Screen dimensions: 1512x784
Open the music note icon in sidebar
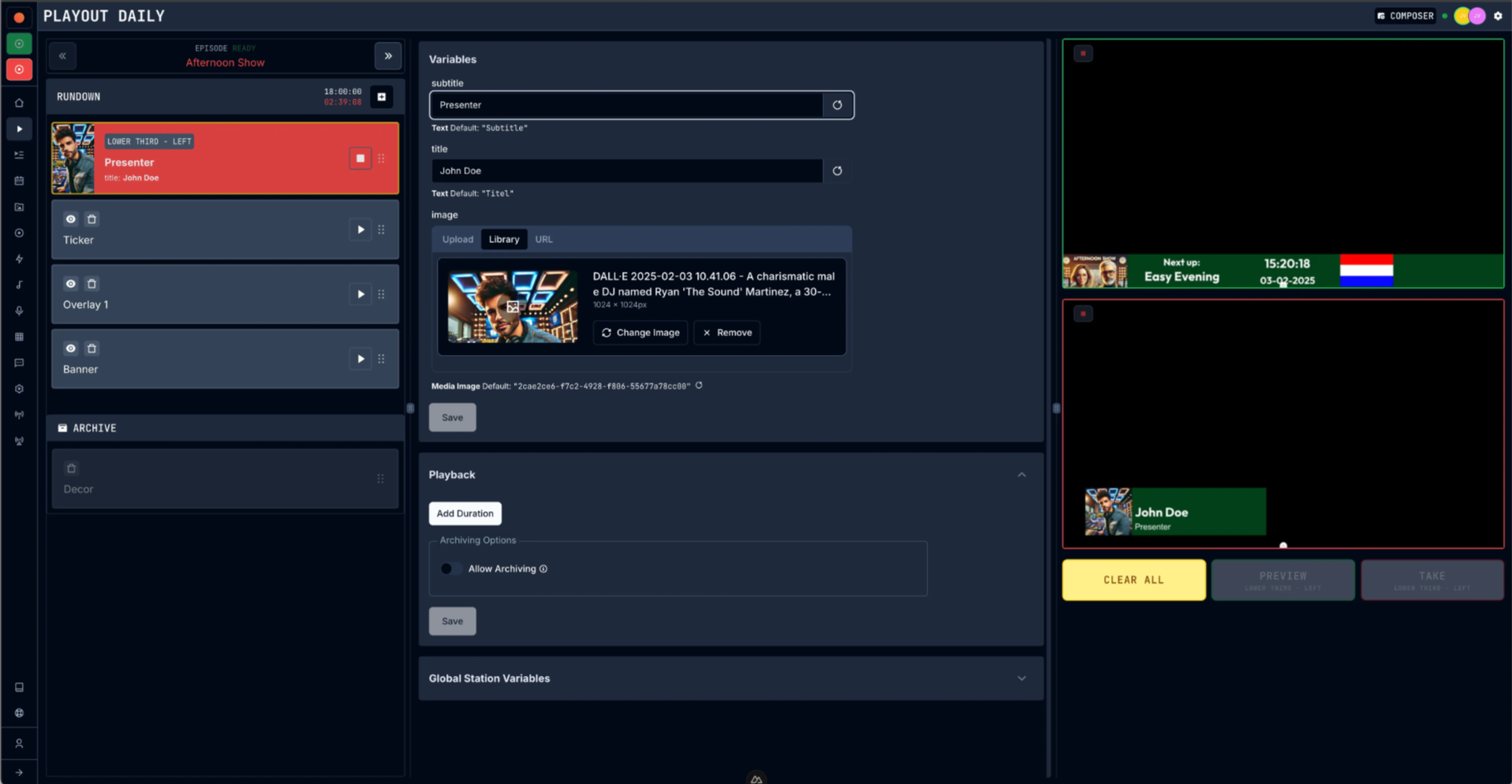click(x=20, y=285)
